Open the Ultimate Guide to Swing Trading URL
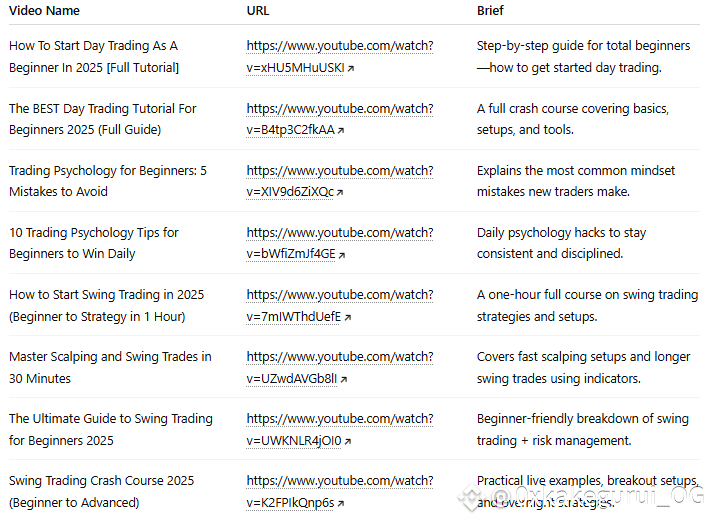 pos(340,429)
